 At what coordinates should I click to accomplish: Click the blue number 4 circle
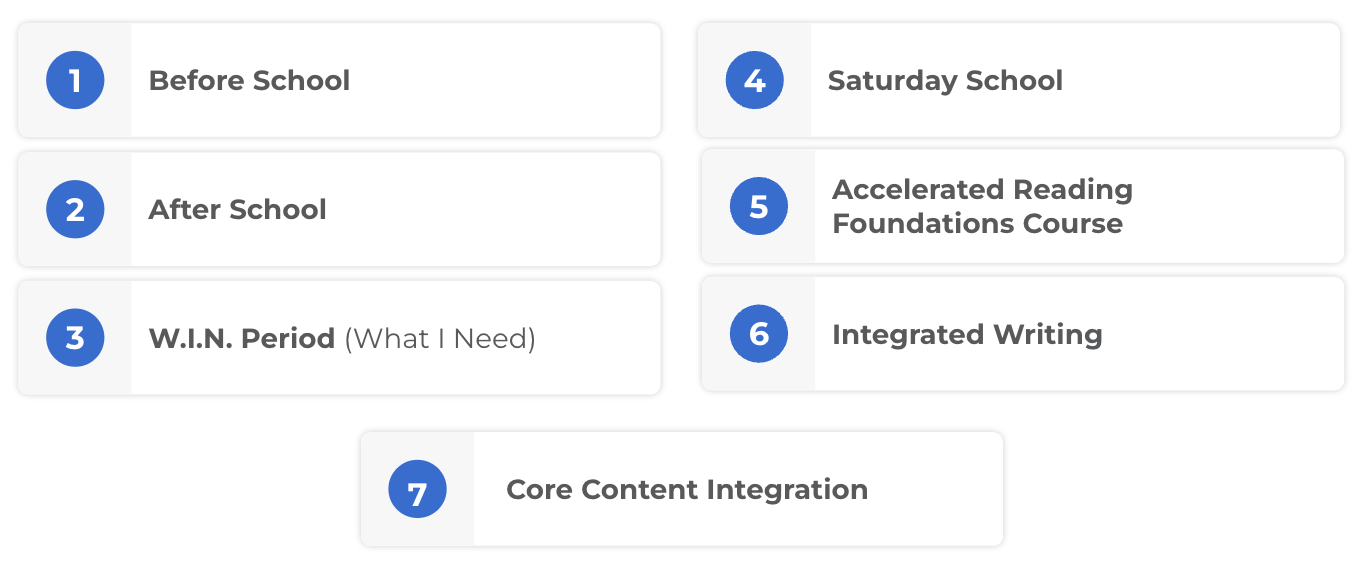point(755,80)
